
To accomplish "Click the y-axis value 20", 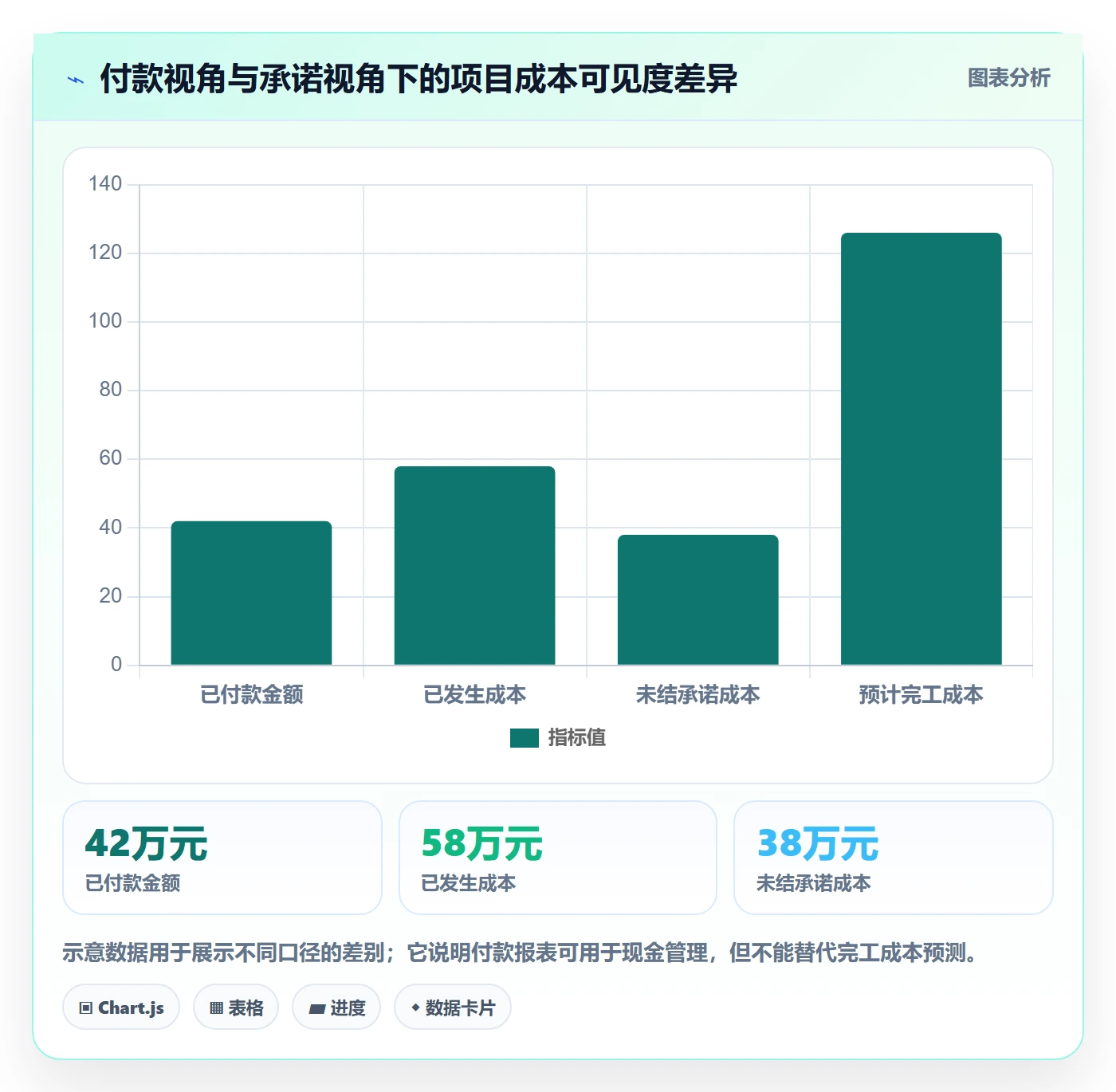I will [111, 596].
